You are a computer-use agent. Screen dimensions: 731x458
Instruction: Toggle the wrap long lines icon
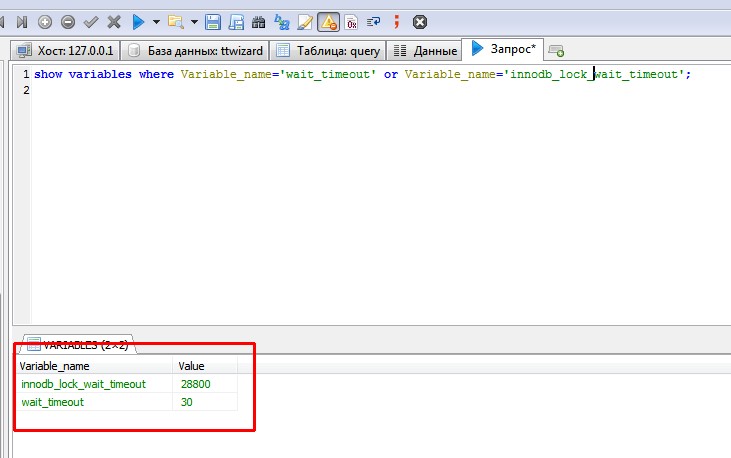[x=374, y=20]
